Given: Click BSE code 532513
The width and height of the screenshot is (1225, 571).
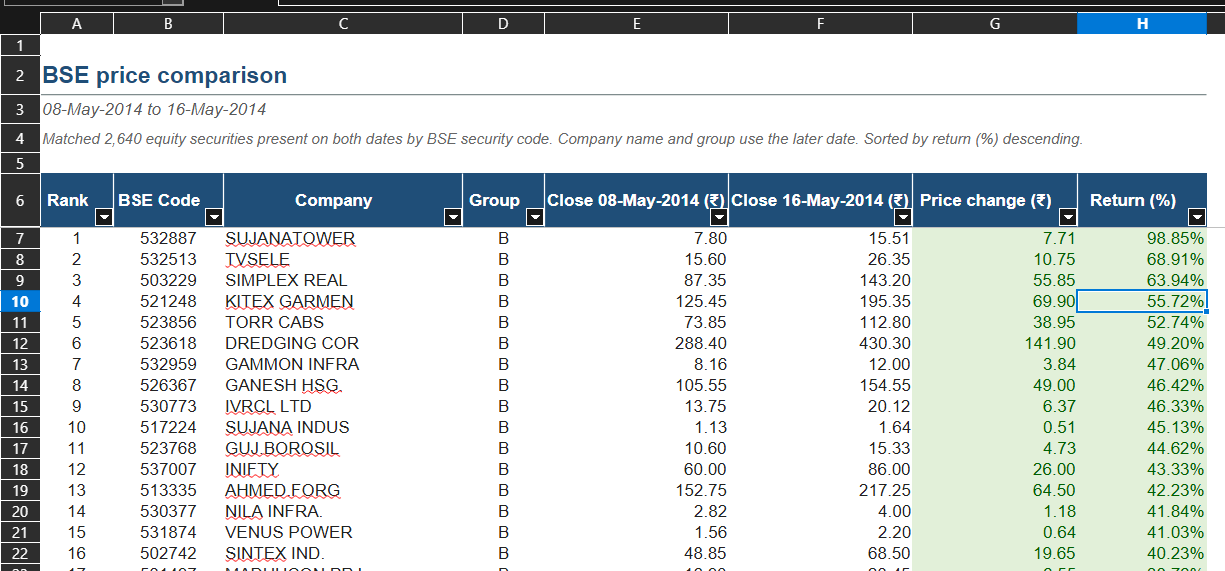Looking at the screenshot, I should pos(168,259).
